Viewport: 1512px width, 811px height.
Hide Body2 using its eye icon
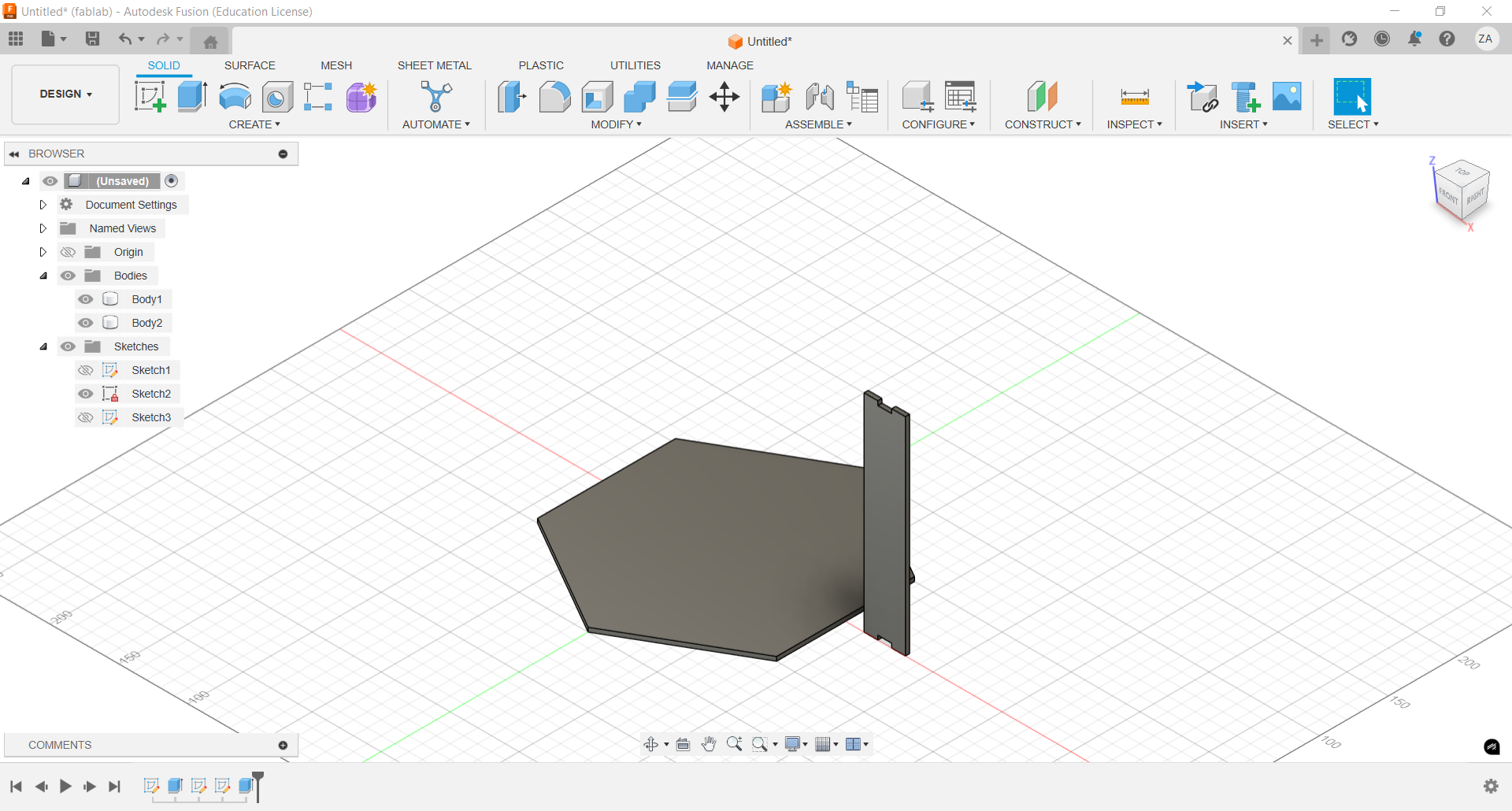[86, 323]
